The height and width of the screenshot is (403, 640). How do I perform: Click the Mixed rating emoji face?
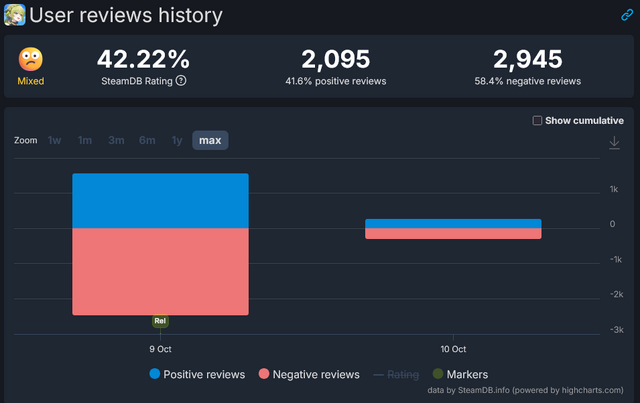click(31, 60)
